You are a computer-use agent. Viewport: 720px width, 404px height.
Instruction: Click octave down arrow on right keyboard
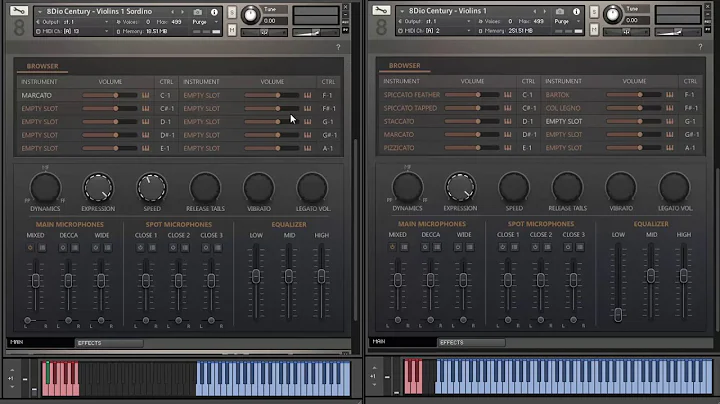tap(374, 385)
